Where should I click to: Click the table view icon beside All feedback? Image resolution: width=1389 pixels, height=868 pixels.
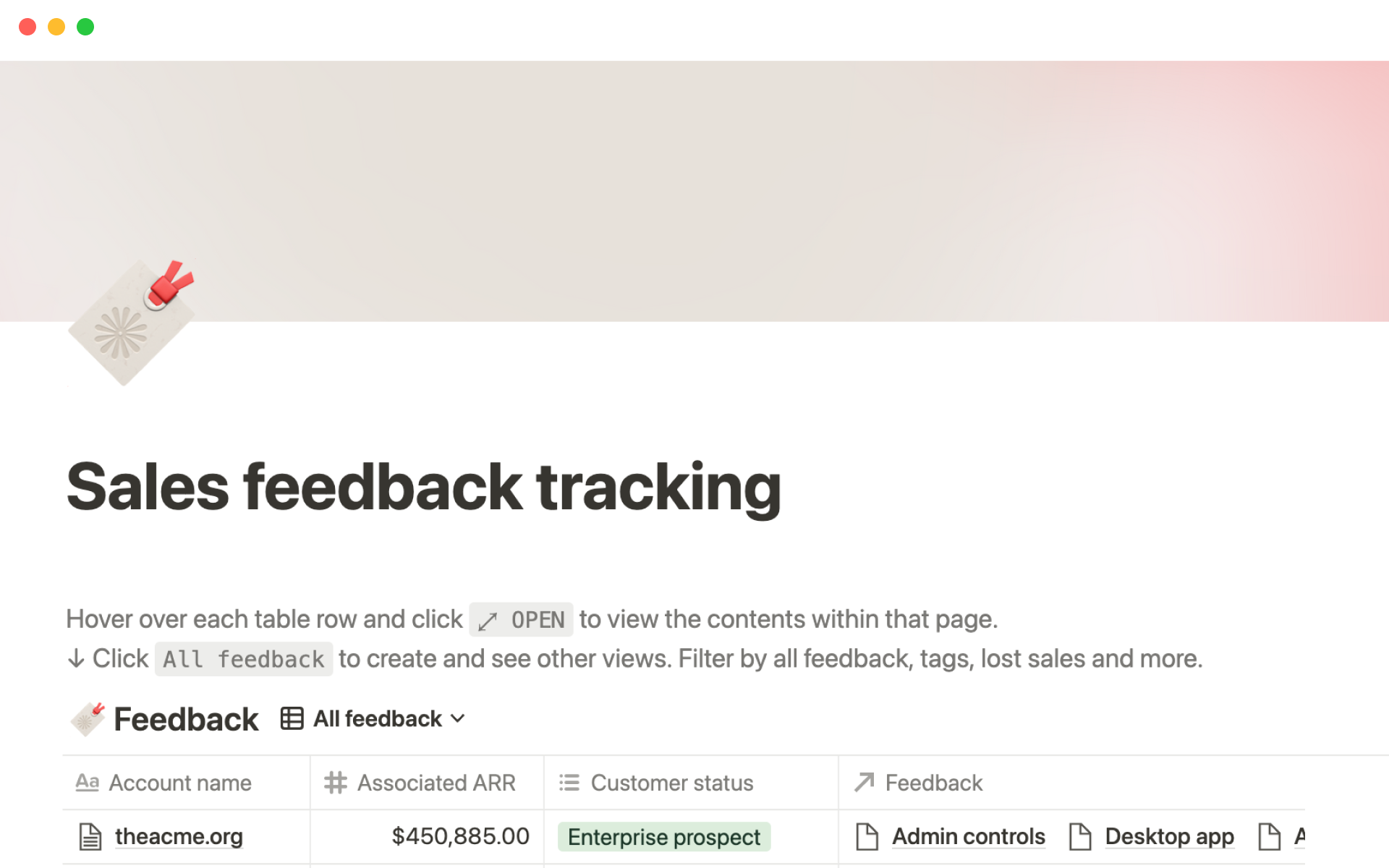point(292,719)
